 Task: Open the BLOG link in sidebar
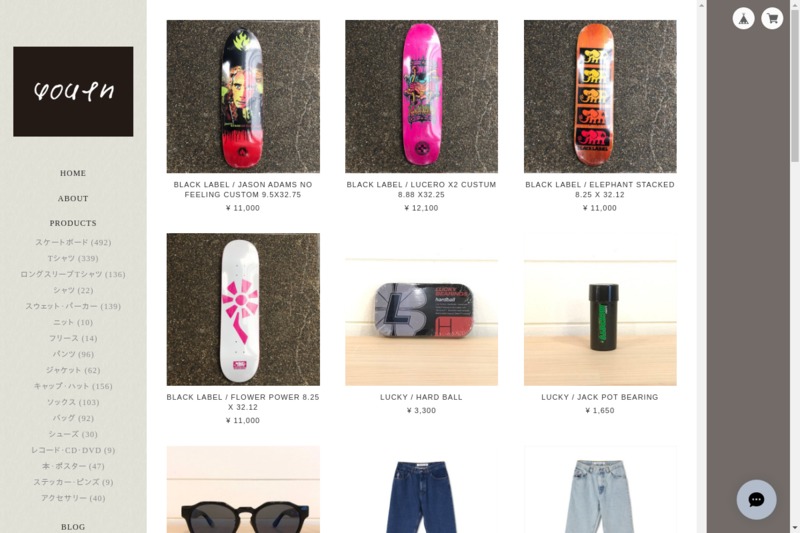point(73,527)
